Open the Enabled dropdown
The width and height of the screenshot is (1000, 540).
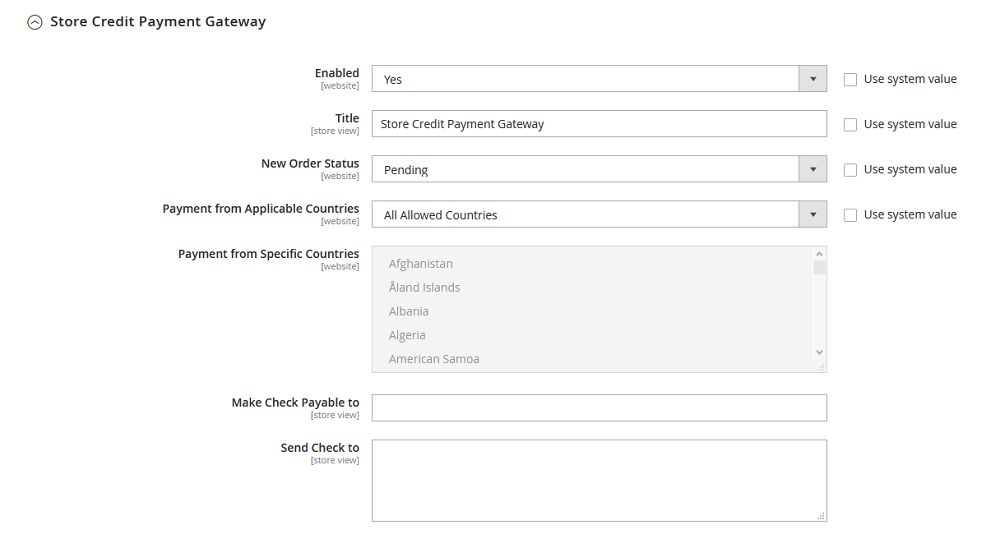(599, 79)
